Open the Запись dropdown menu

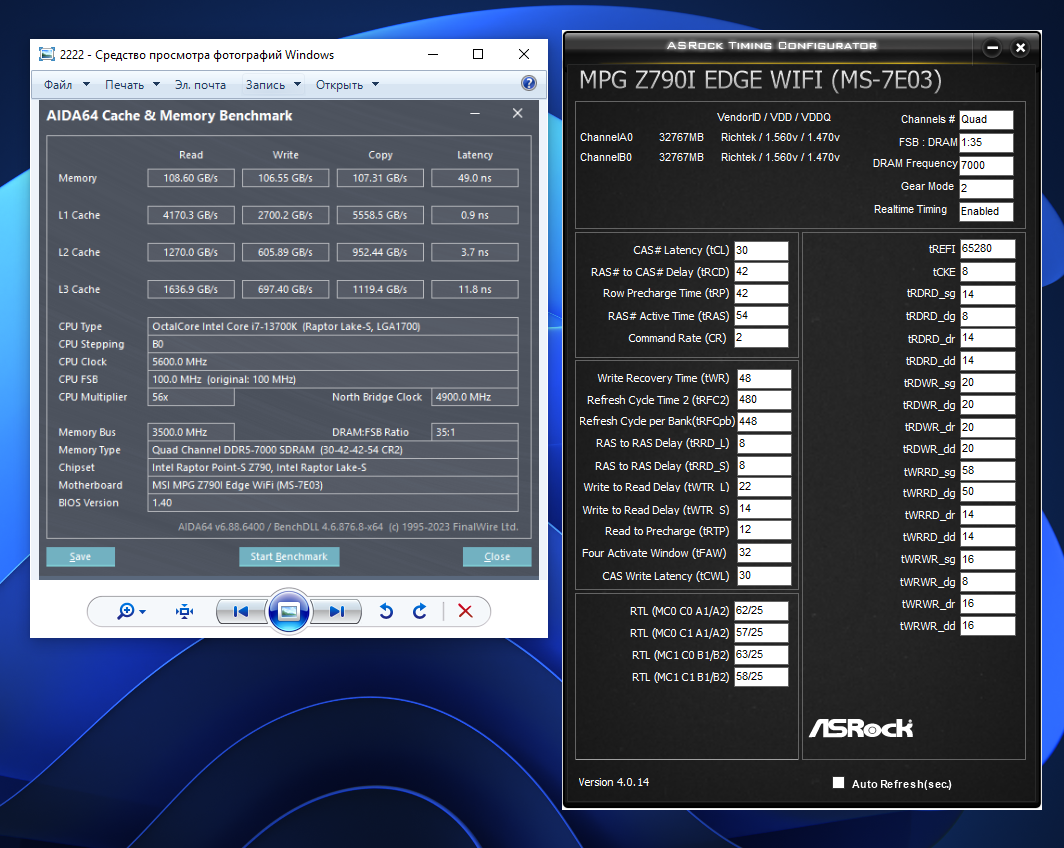click(x=273, y=85)
